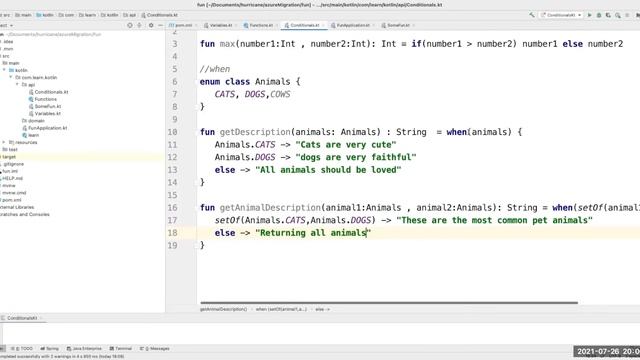The image size is (640, 360).
Task: Open Conditionals.kt in the project tree
Action: coord(49,92)
